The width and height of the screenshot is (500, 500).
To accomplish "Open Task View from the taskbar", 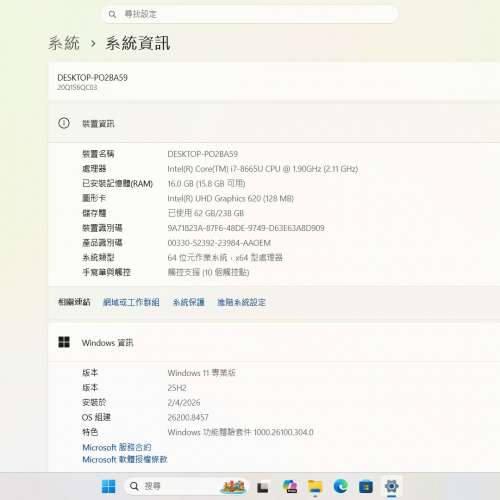I will pyautogui.click(x=263, y=487).
